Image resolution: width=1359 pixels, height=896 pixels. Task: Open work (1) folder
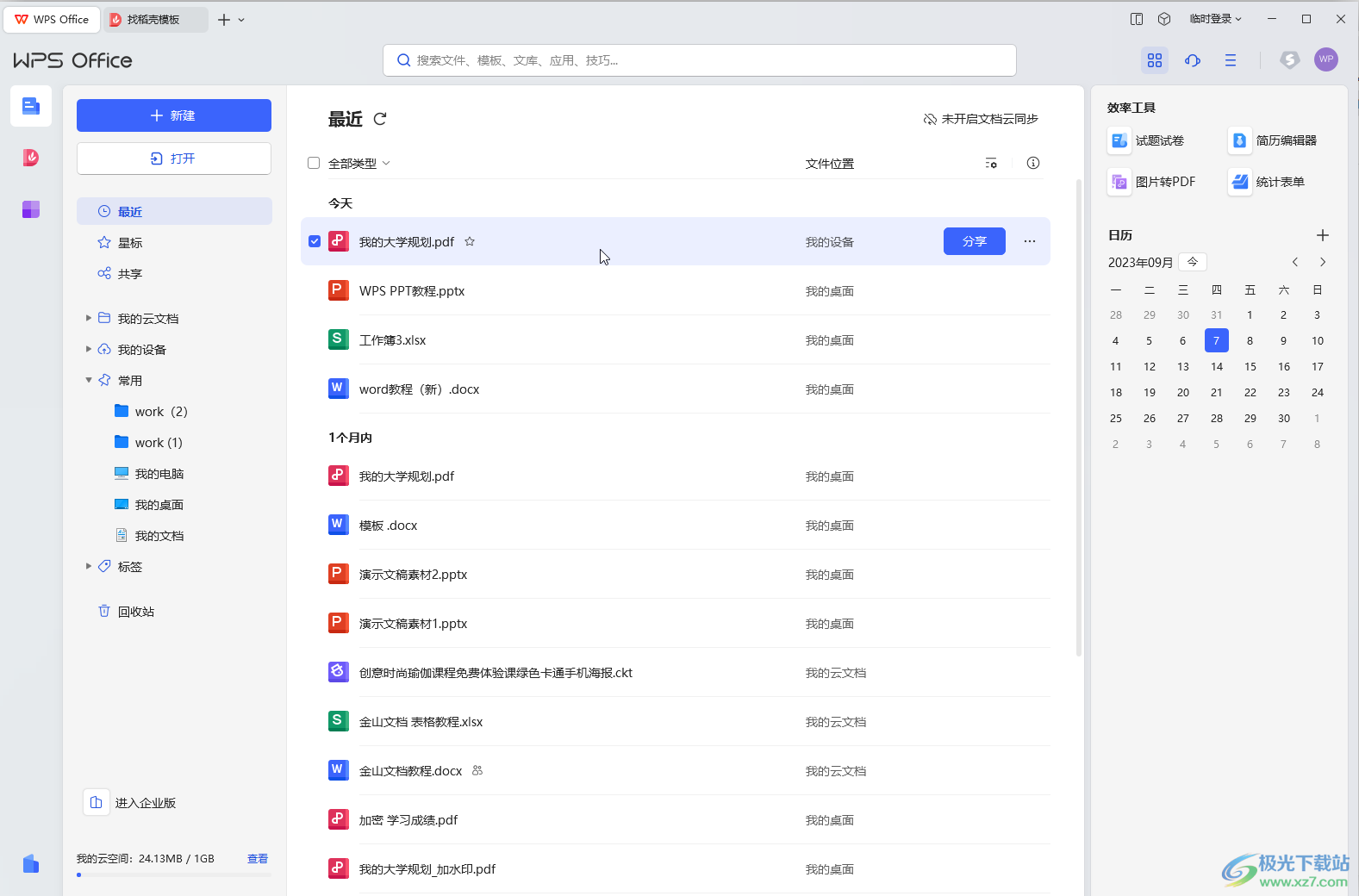coord(174,442)
